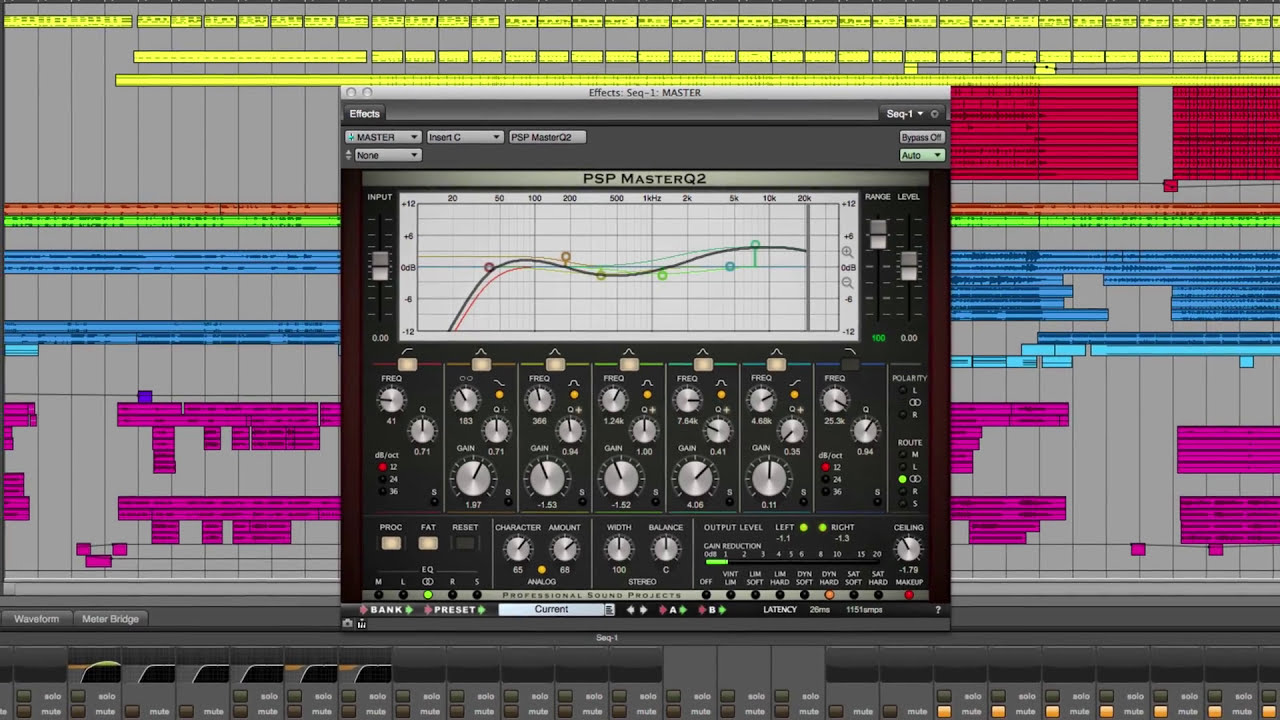Click the stereo WIDTH knob
Screen dimensions: 1280x720
(x=619, y=548)
